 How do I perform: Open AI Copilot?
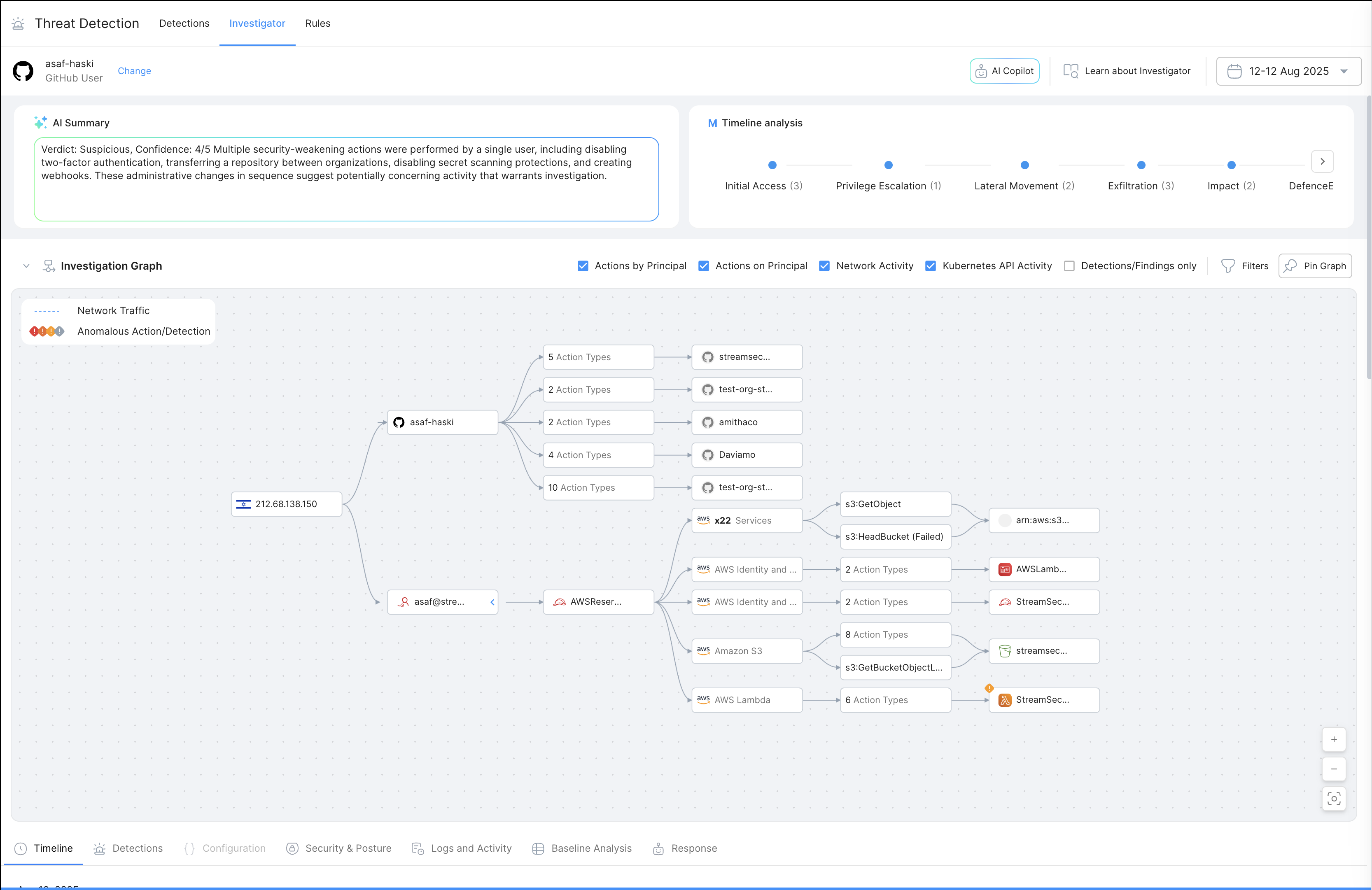(1004, 71)
